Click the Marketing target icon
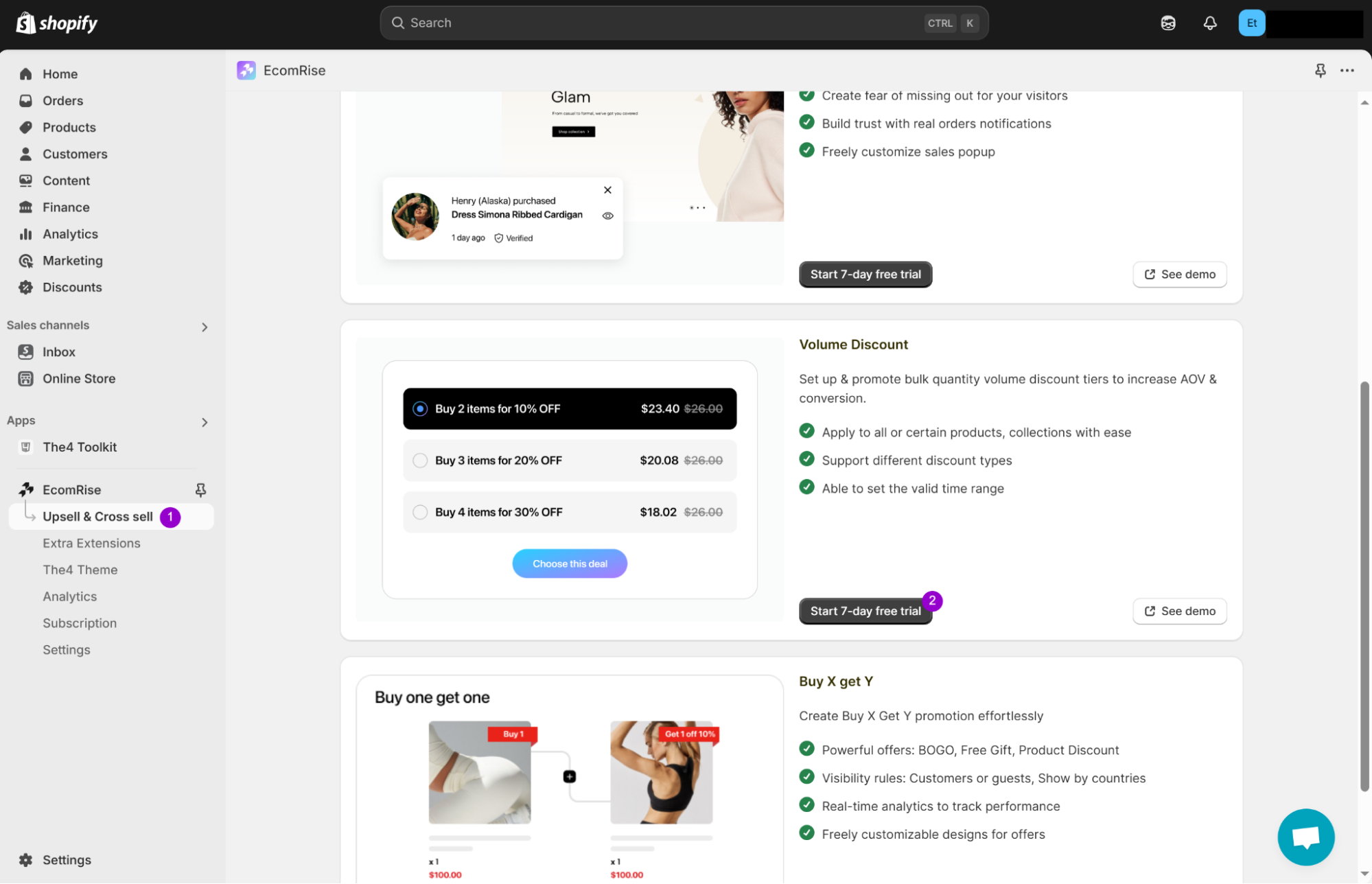 26,261
